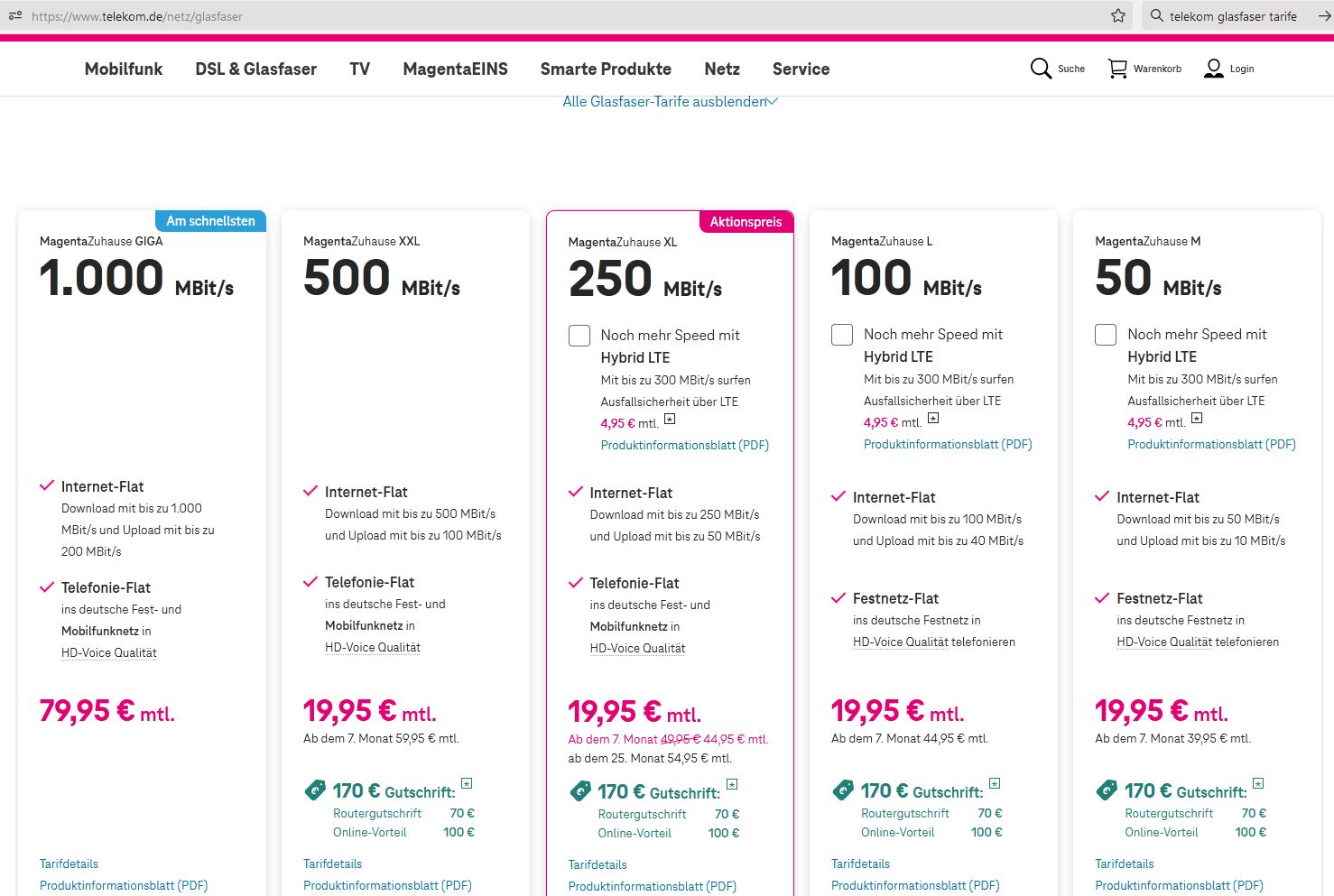The image size is (1334, 896).
Task: Click 'Ab dem 7. Monat 39,95 € mtl.' text
Action: point(1172,738)
